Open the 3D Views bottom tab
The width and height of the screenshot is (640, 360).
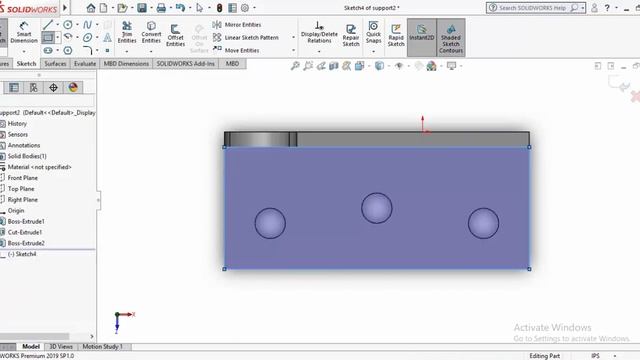click(x=61, y=347)
